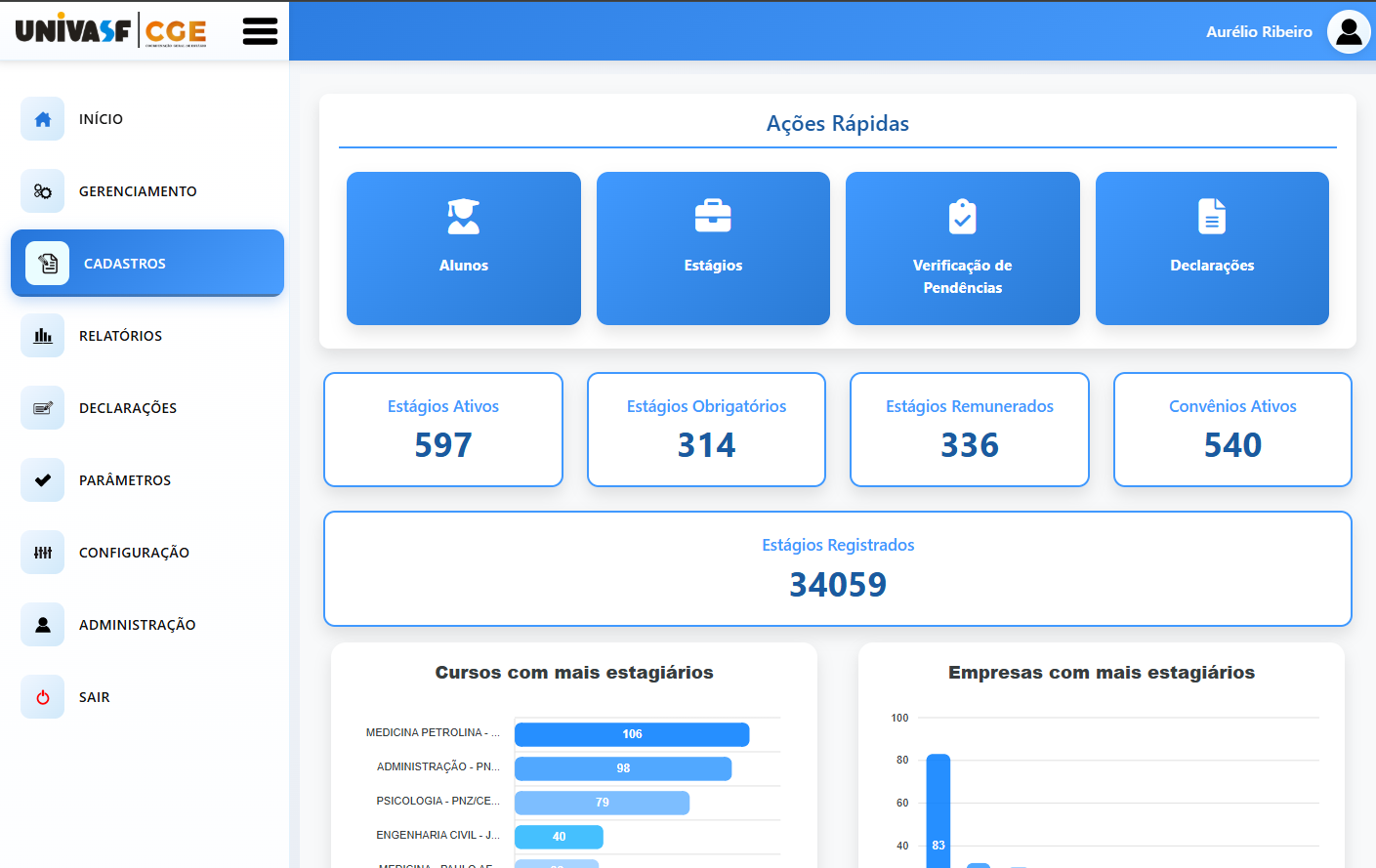
Task: Click the home icon beside Início
Action: tap(43, 119)
